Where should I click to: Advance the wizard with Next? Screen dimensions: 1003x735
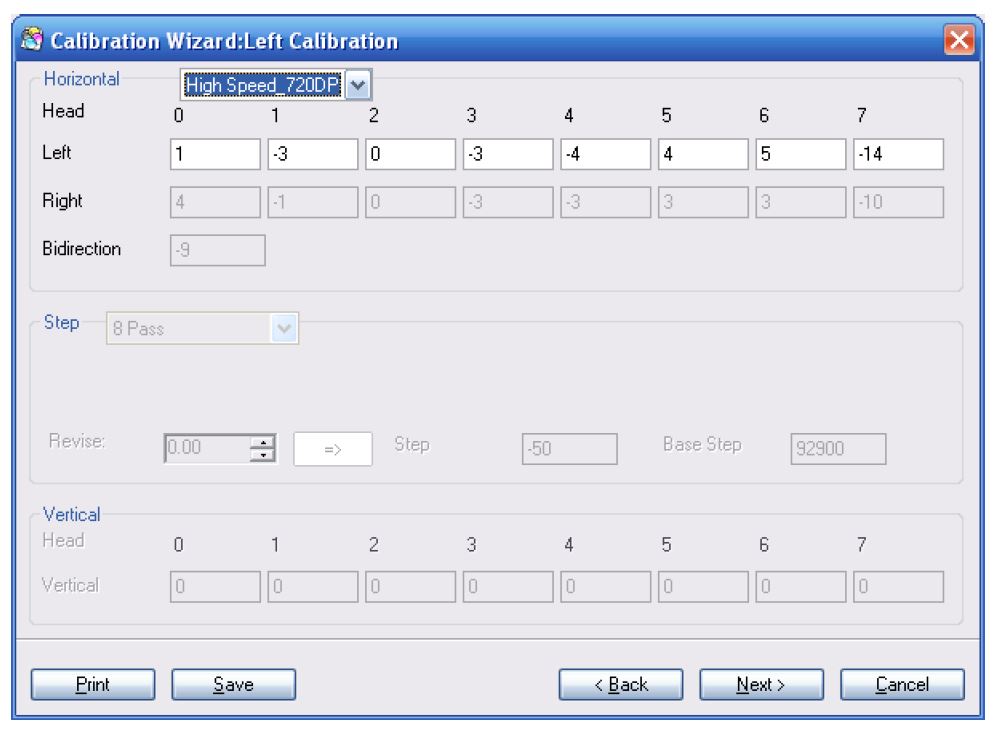tap(761, 685)
